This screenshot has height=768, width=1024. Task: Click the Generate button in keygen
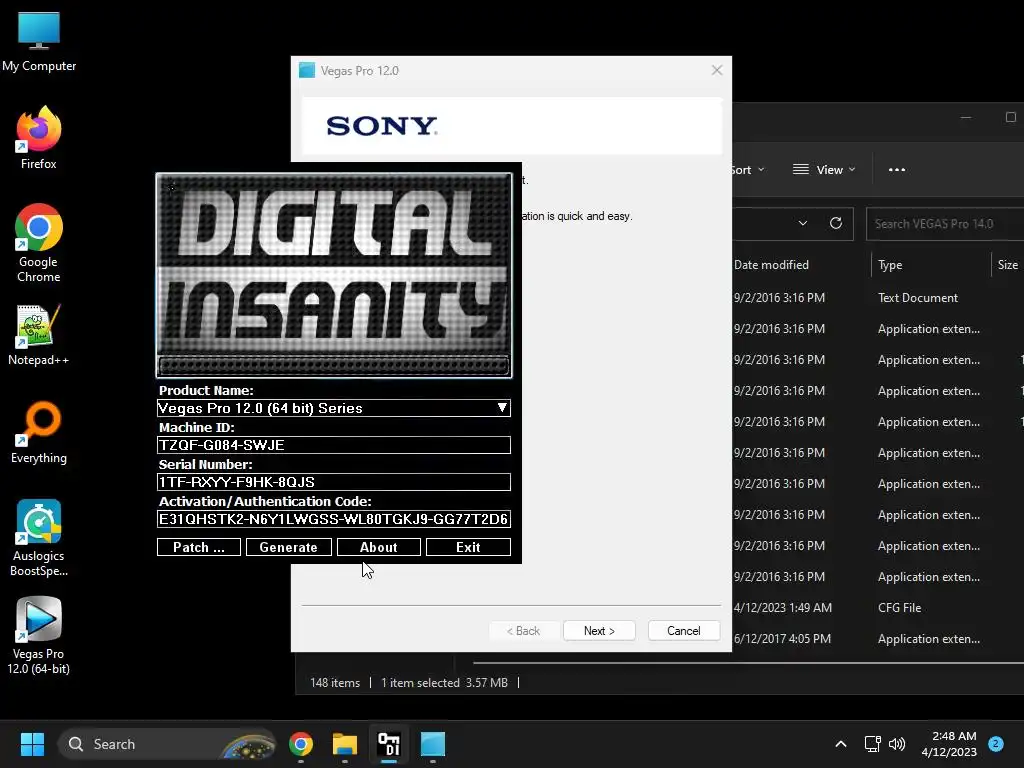[x=289, y=547]
